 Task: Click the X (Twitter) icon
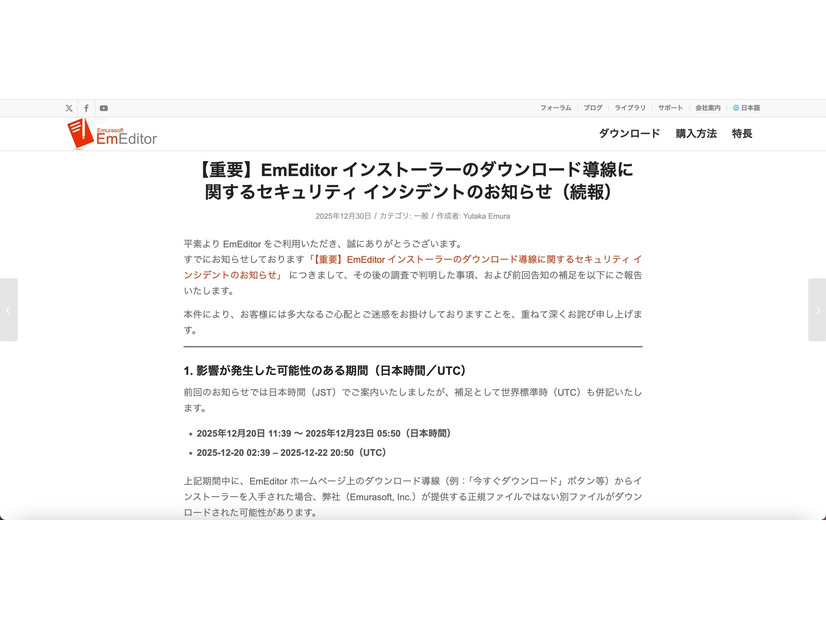pyautogui.click(x=68, y=107)
